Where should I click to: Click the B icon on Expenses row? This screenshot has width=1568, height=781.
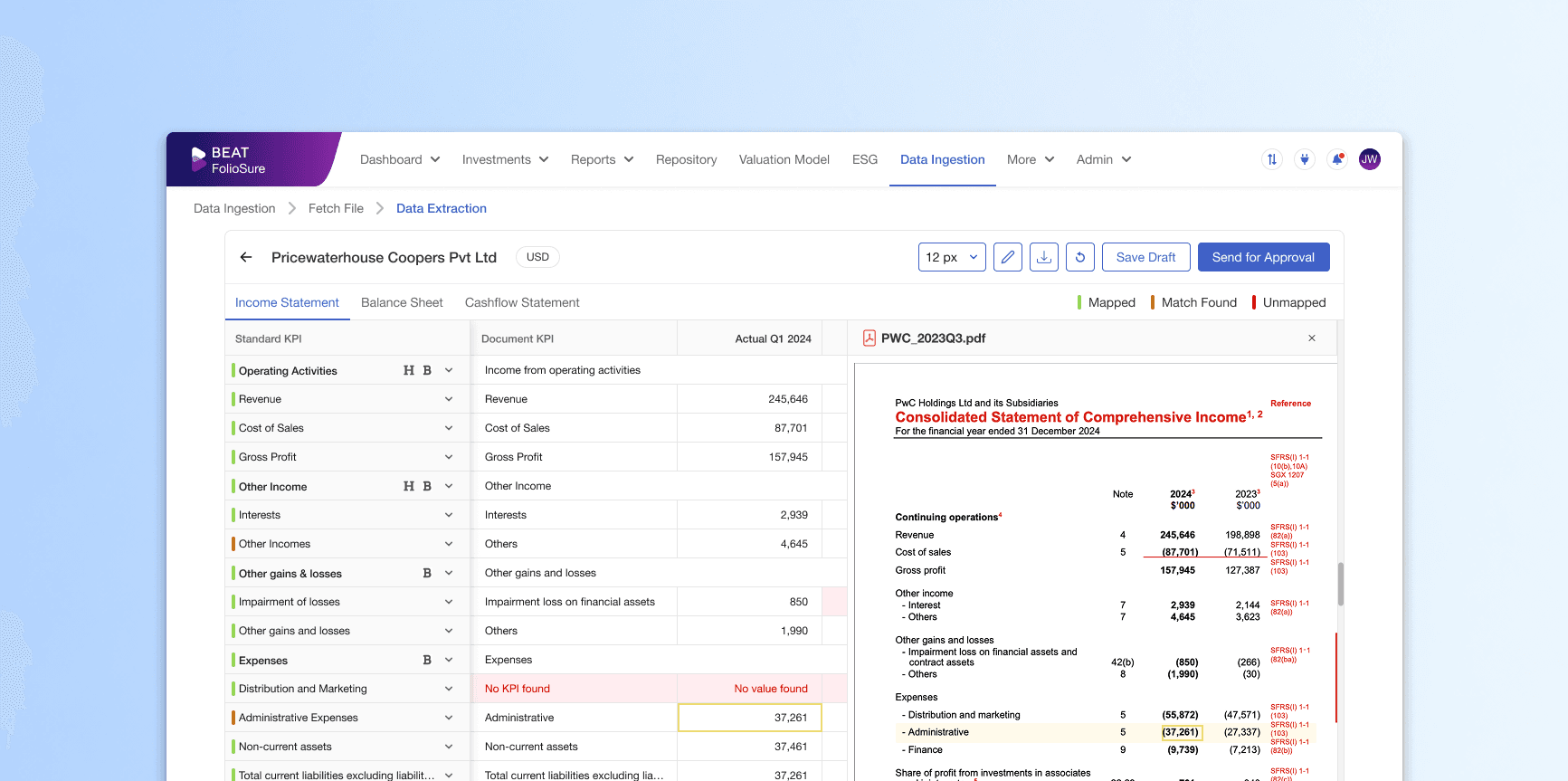pos(427,660)
